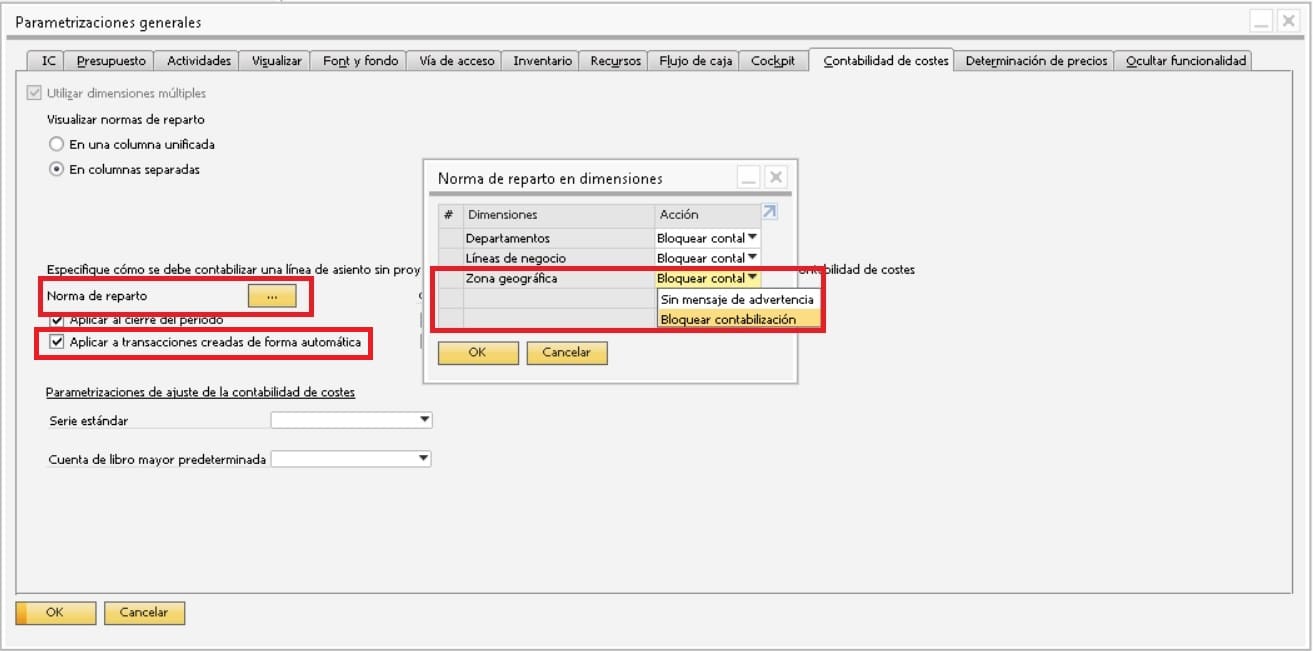The width and height of the screenshot is (1313, 651).
Task: Switch to the Inventario tab
Action: (x=542, y=61)
